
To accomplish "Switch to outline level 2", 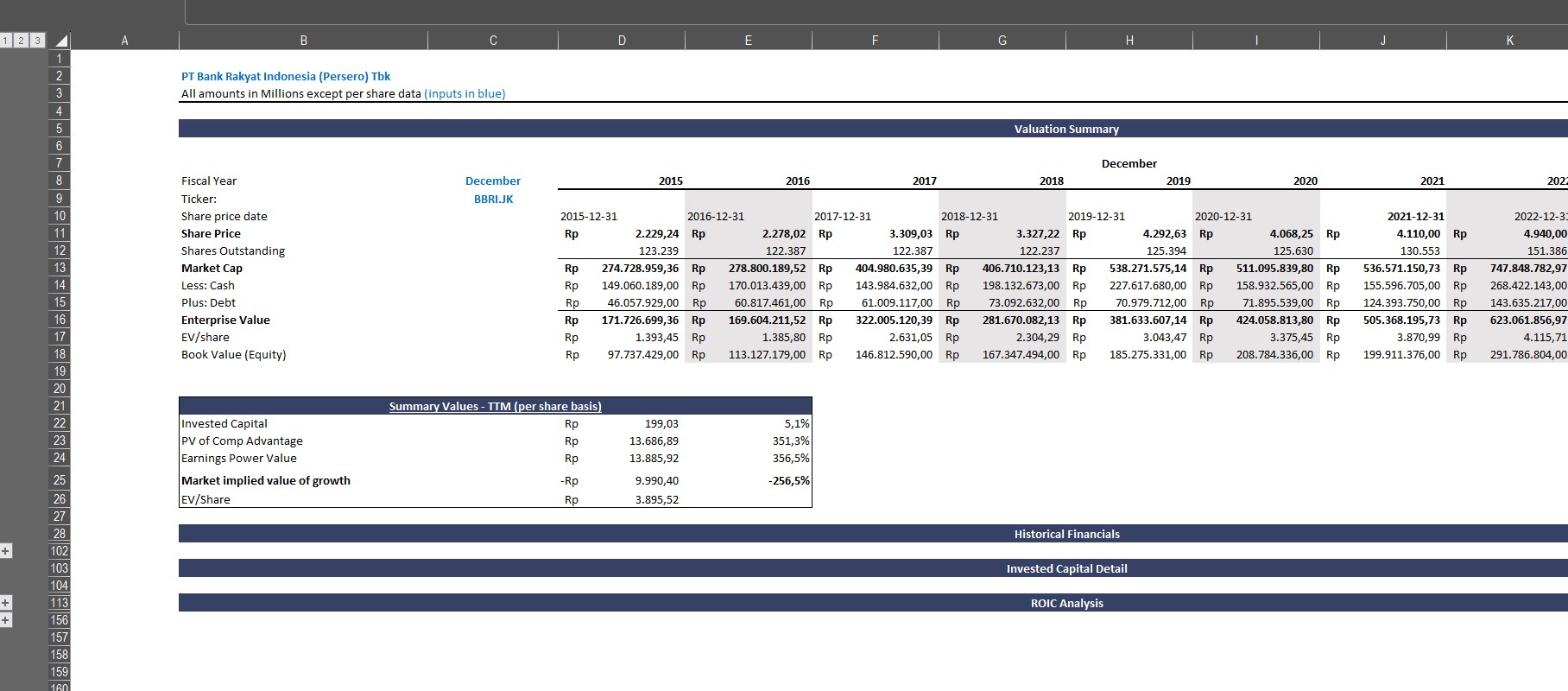I will coord(22,41).
